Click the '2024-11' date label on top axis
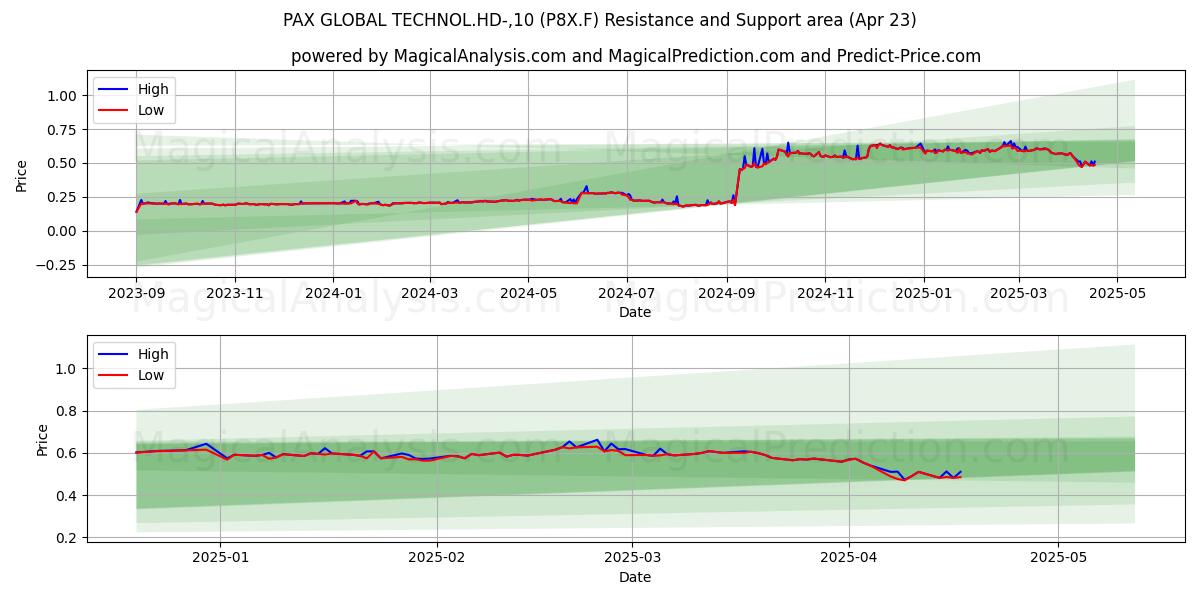The width and height of the screenshot is (1200, 600). tap(824, 293)
